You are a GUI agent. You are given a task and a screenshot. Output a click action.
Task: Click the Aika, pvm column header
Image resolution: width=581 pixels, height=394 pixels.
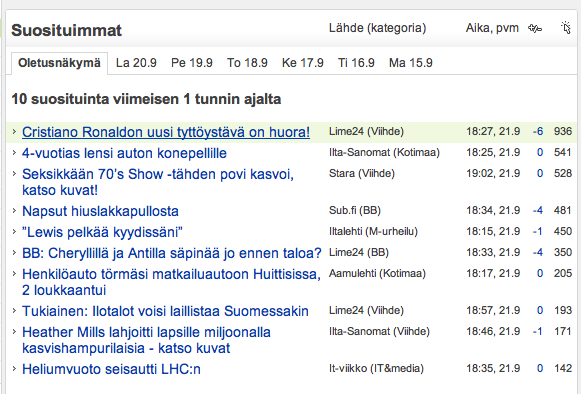click(492, 28)
